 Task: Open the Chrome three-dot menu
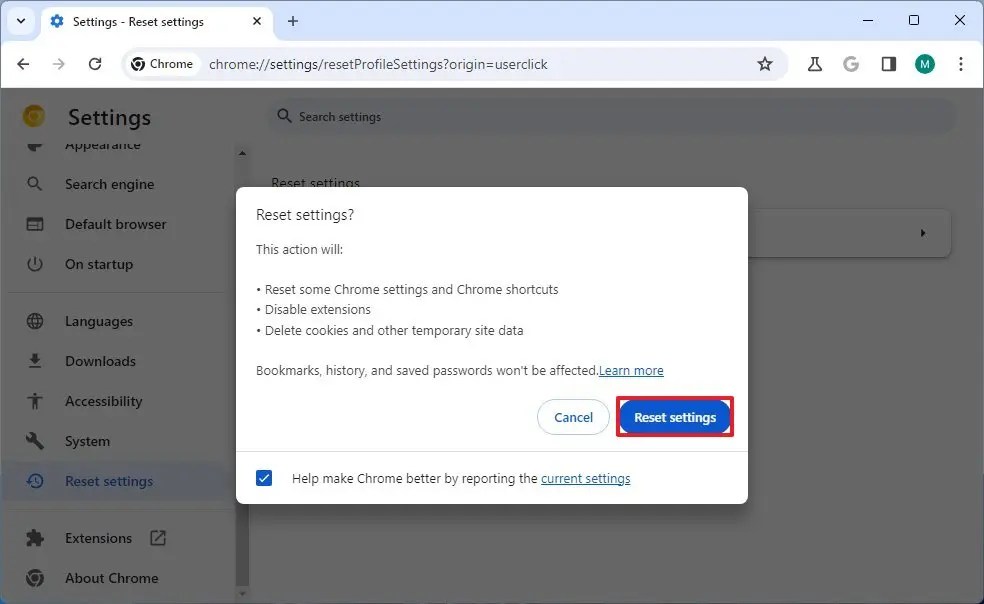point(961,63)
